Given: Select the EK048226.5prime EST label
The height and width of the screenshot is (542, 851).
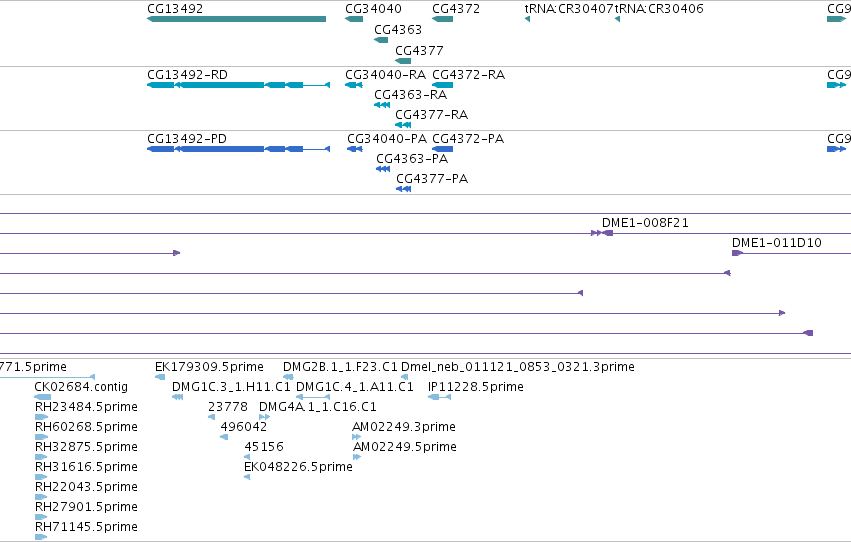Looking at the screenshot, I should coord(299,467).
